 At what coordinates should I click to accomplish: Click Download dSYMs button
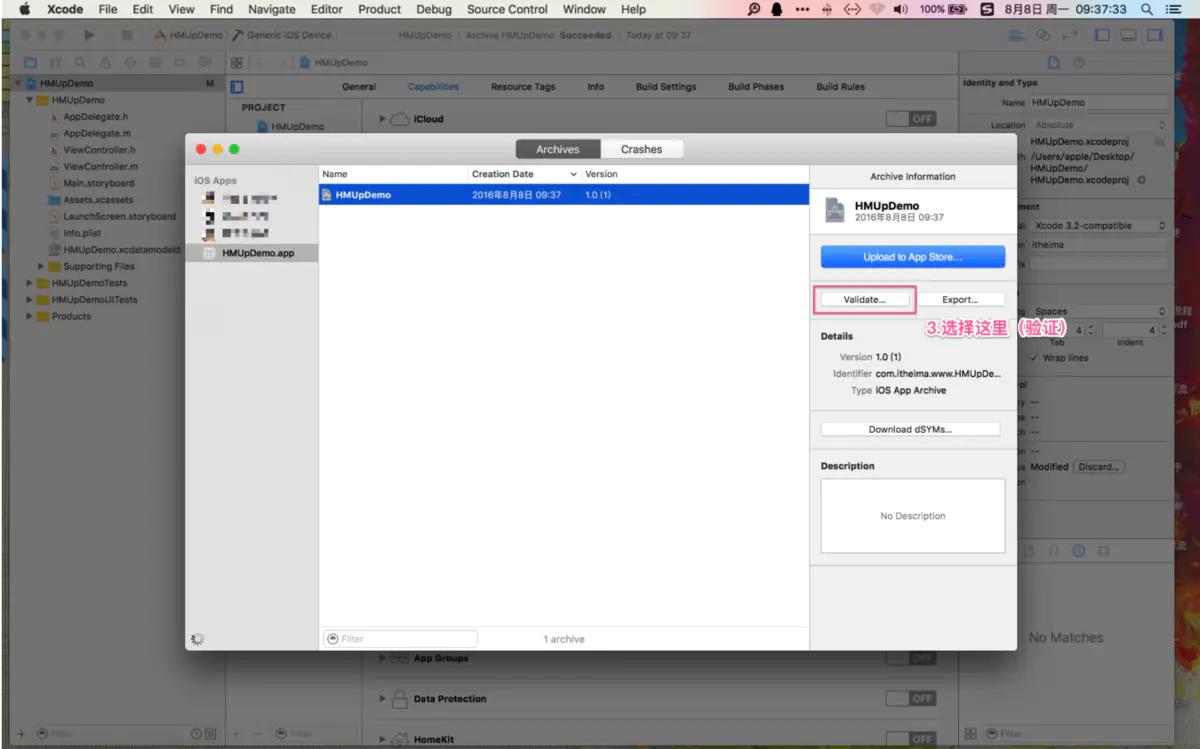point(910,429)
